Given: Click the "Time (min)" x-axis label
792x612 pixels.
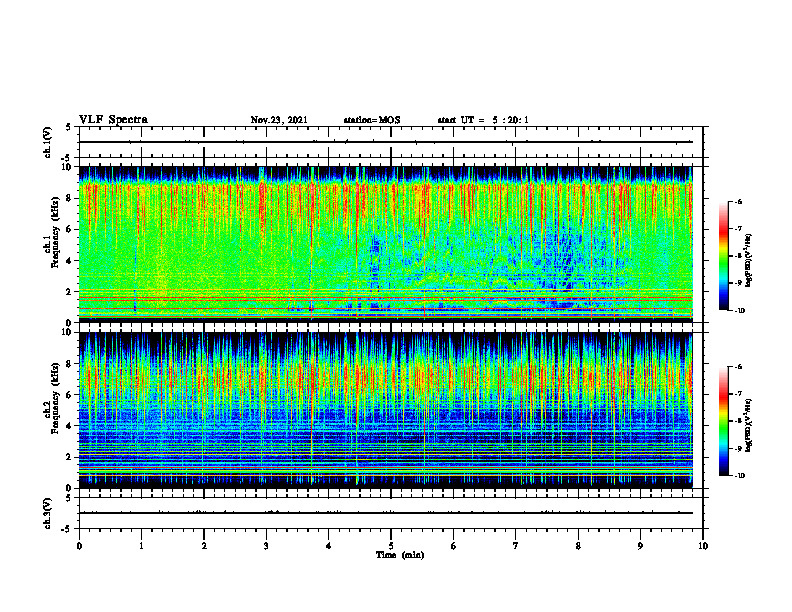Looking at the screenshot, I should click(400, 555).
